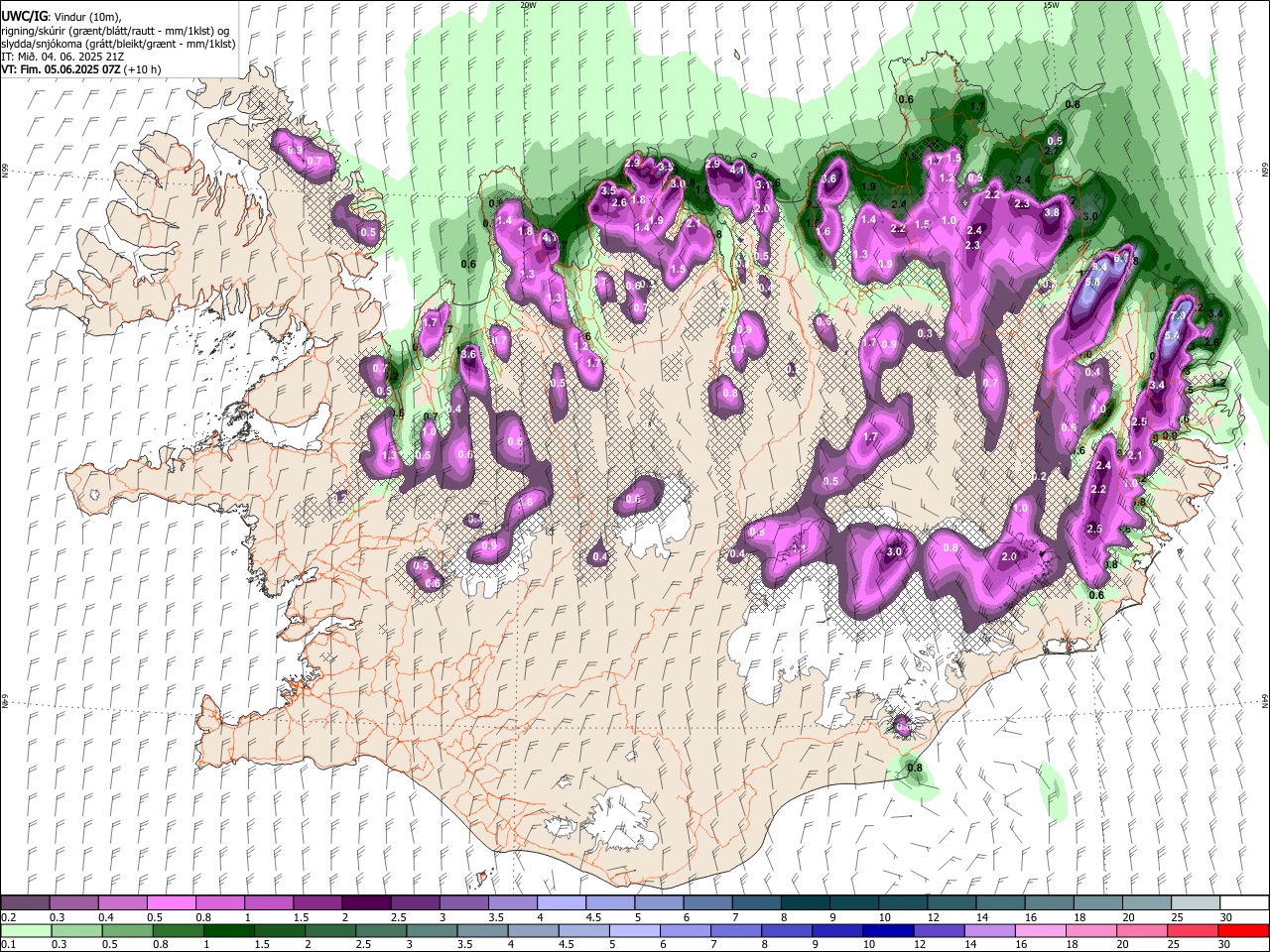Click the 20W longitude label
The height and width of the screenshot is (952, 1270).
(x=528, y=5)
